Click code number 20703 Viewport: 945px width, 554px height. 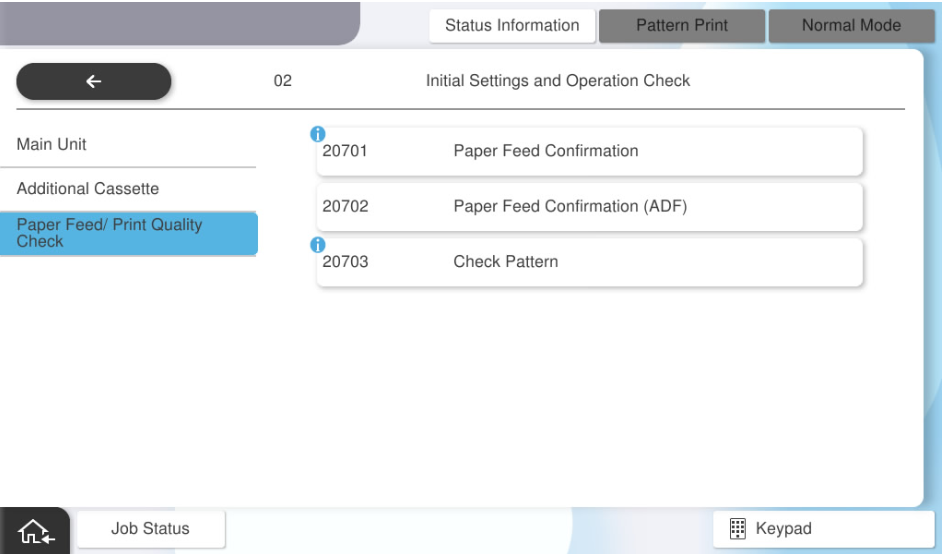click(x=345, y=262)
